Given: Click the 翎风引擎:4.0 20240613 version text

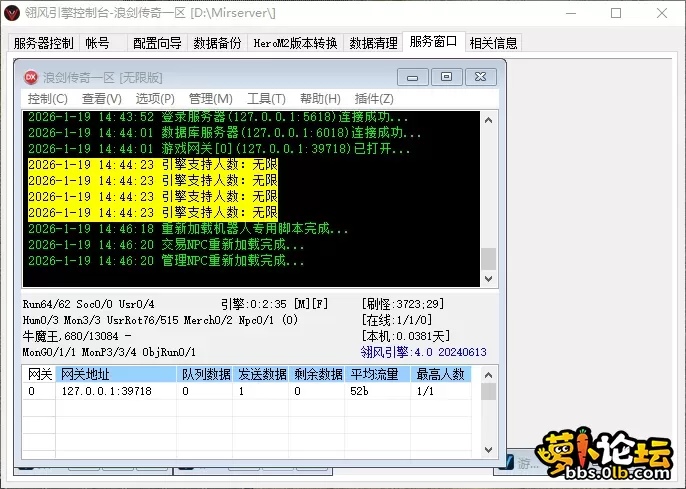Looking at the screenshot, I should point(424,352).
